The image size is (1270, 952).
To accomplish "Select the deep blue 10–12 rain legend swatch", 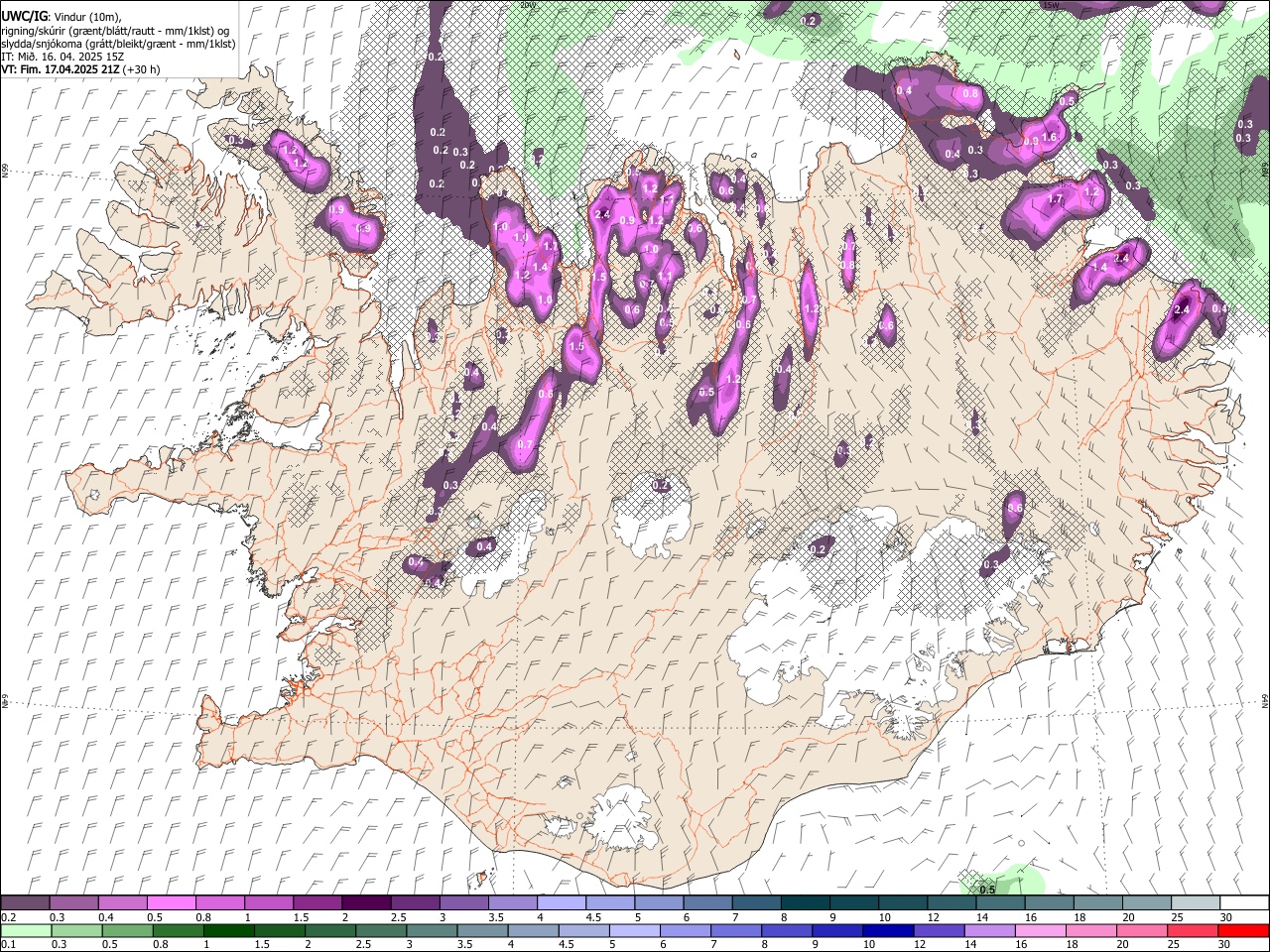I will (887, 930).
